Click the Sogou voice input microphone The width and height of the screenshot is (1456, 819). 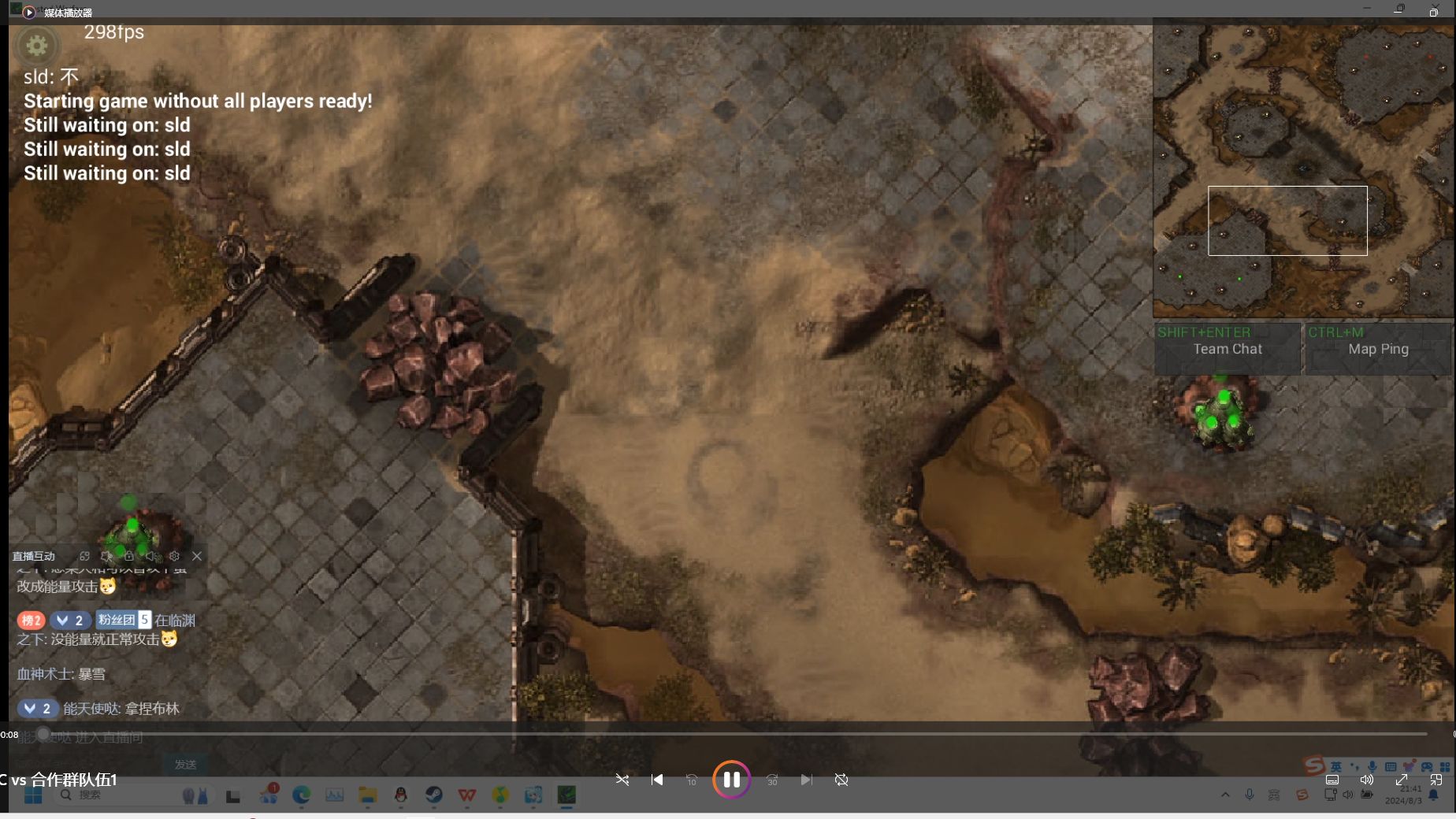pyautogui.click(x=1372, y=766)
